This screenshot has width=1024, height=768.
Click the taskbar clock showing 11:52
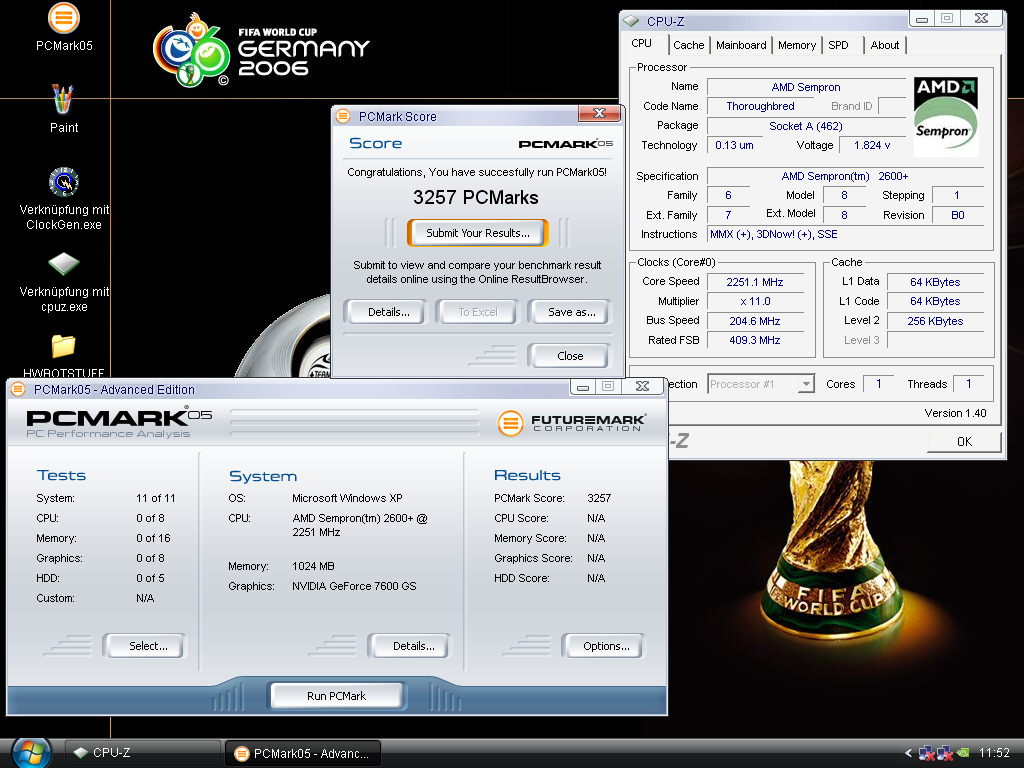(x=993, y=753)
